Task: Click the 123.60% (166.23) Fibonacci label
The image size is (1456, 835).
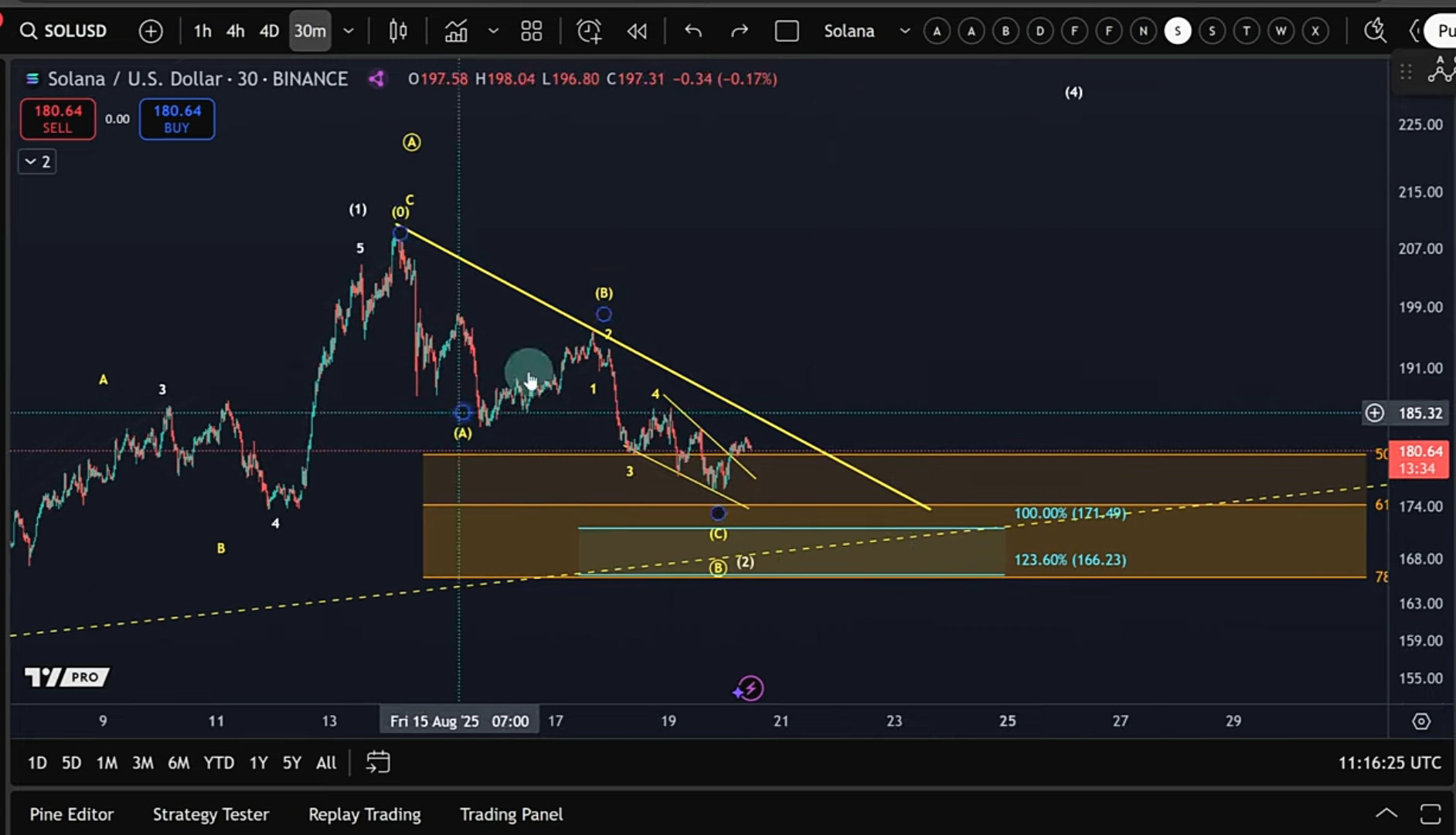Action: (1070, 560)
